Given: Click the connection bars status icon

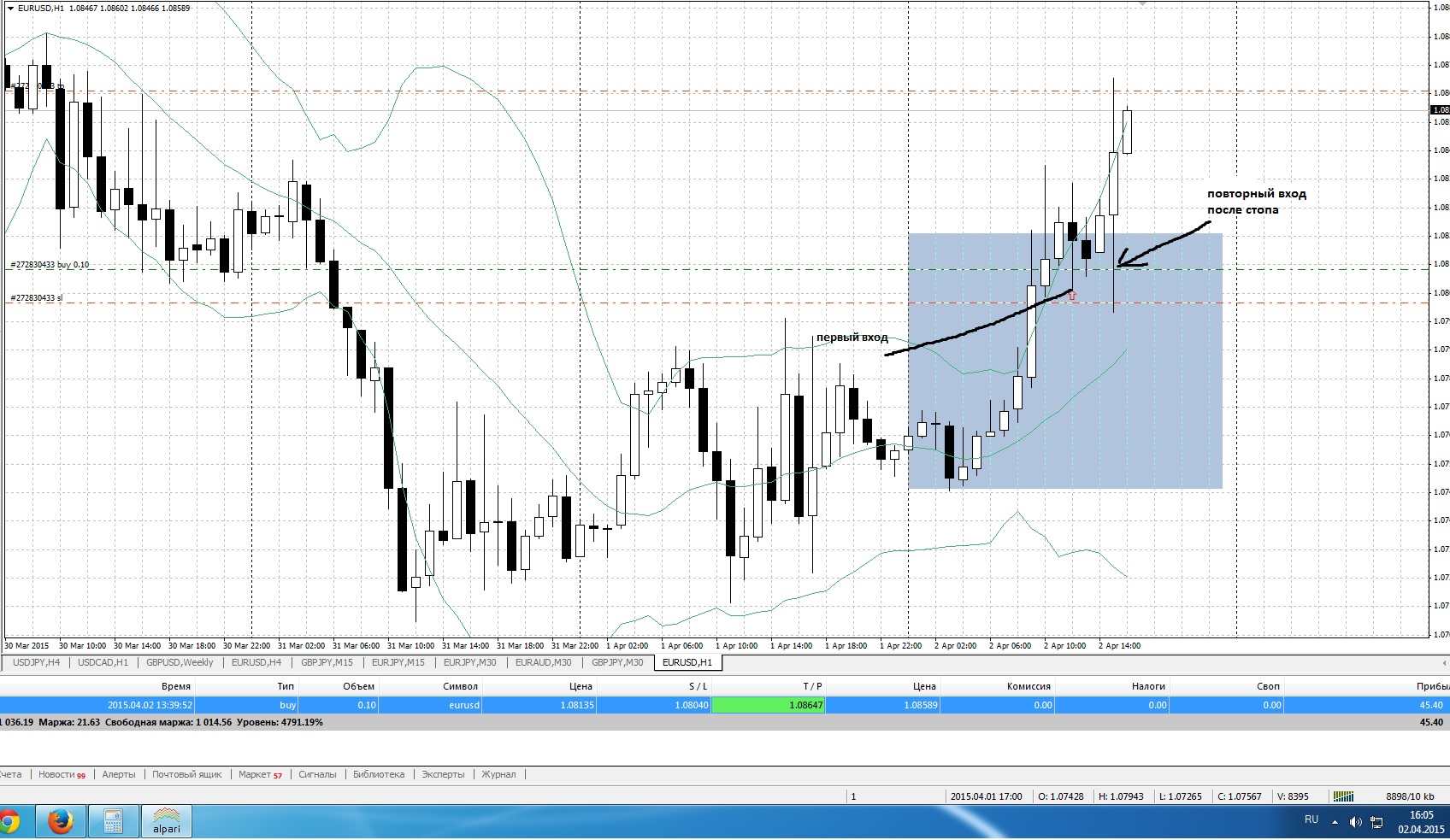Looking at the screenshot, I should tap(1343, 796).
